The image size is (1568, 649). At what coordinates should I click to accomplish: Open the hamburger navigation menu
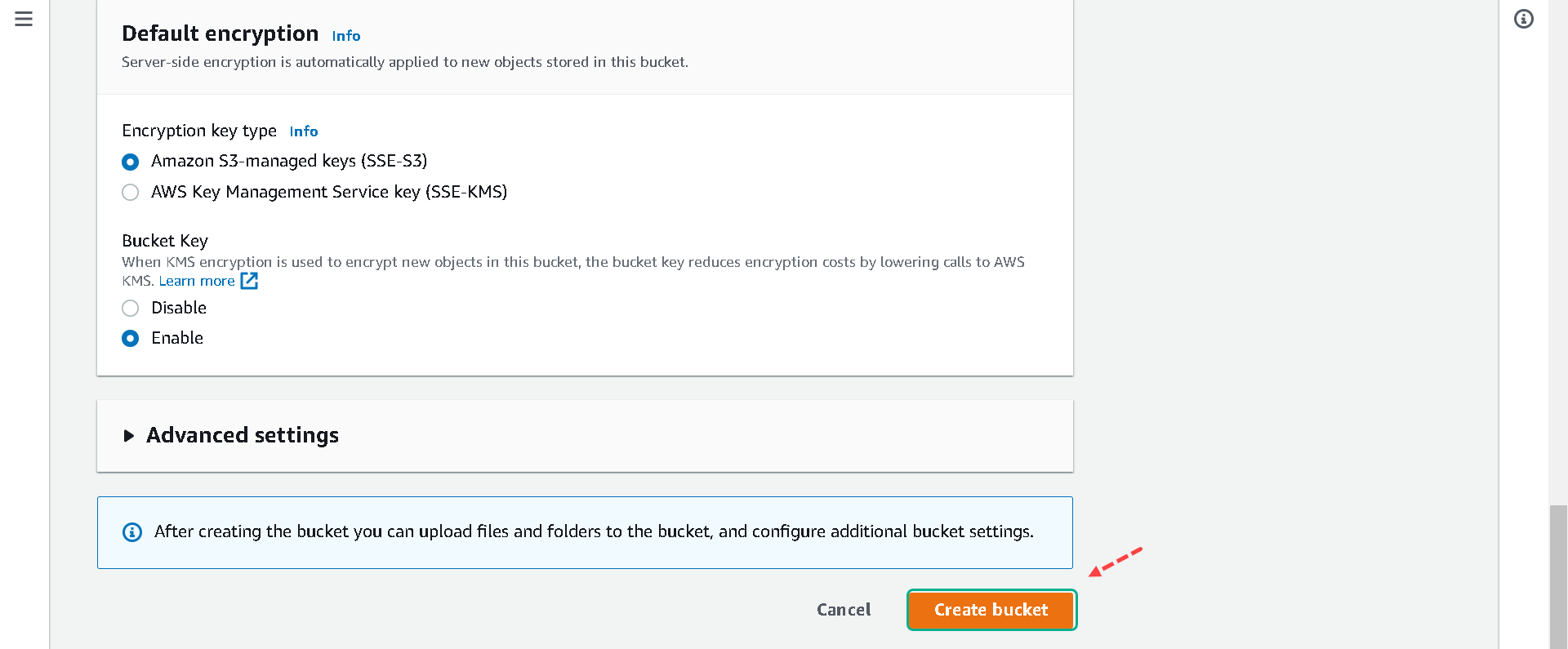coord(24,19)
